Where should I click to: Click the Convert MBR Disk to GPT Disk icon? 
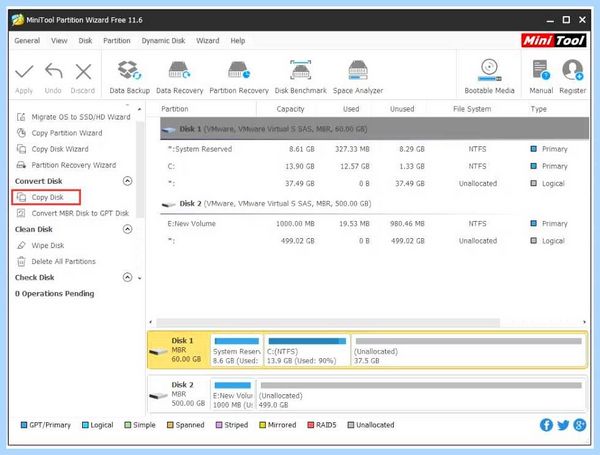21,213
